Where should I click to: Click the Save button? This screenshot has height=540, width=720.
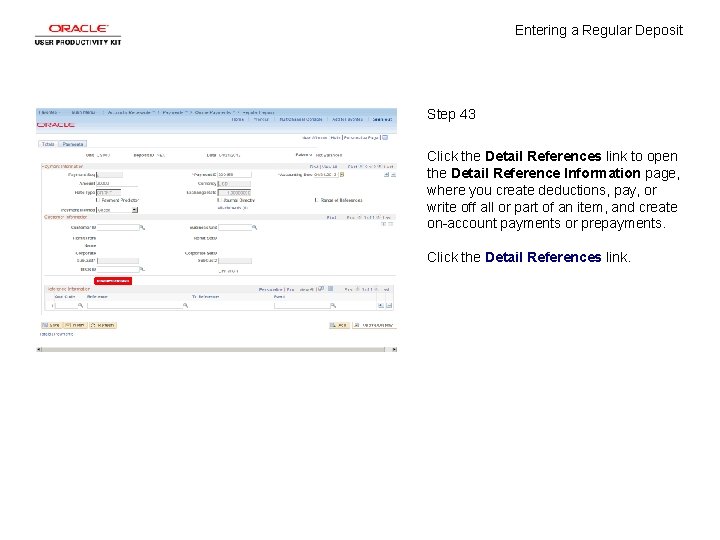(51, 325)
